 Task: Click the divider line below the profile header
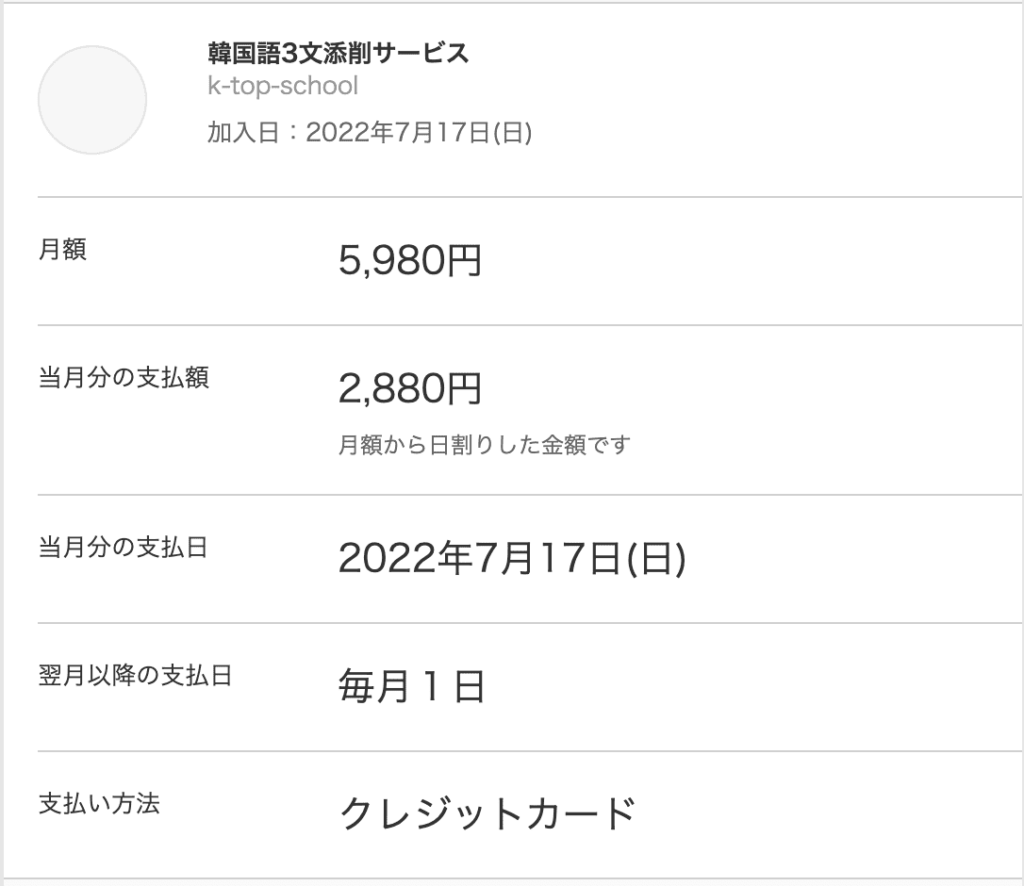point(530,197)
